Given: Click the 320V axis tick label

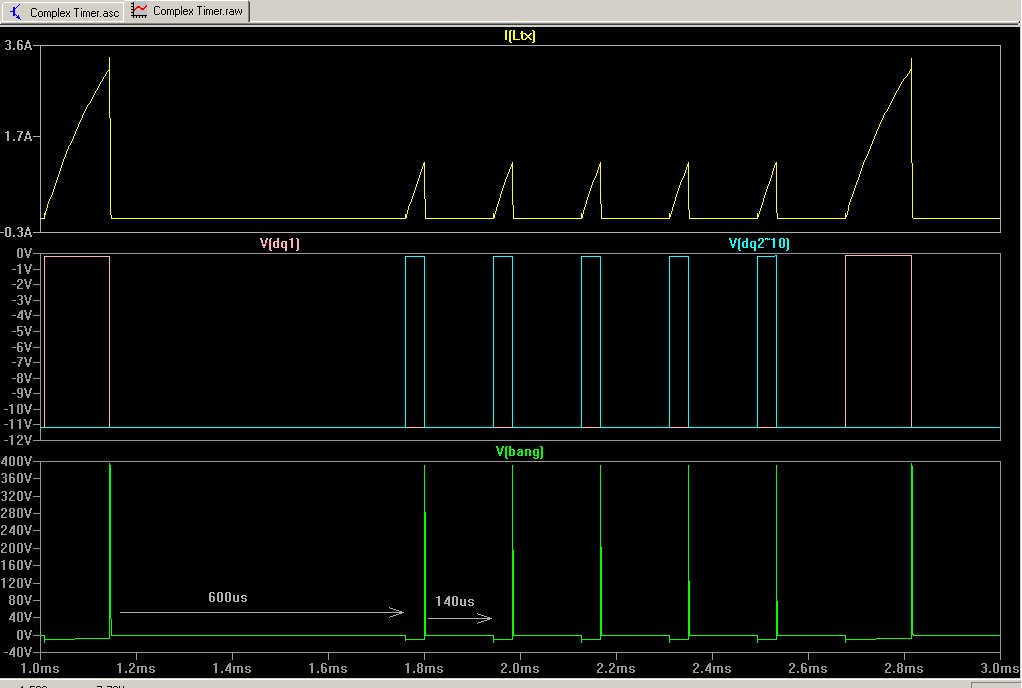Looking at the screenshot, I should tap(17, 496).
